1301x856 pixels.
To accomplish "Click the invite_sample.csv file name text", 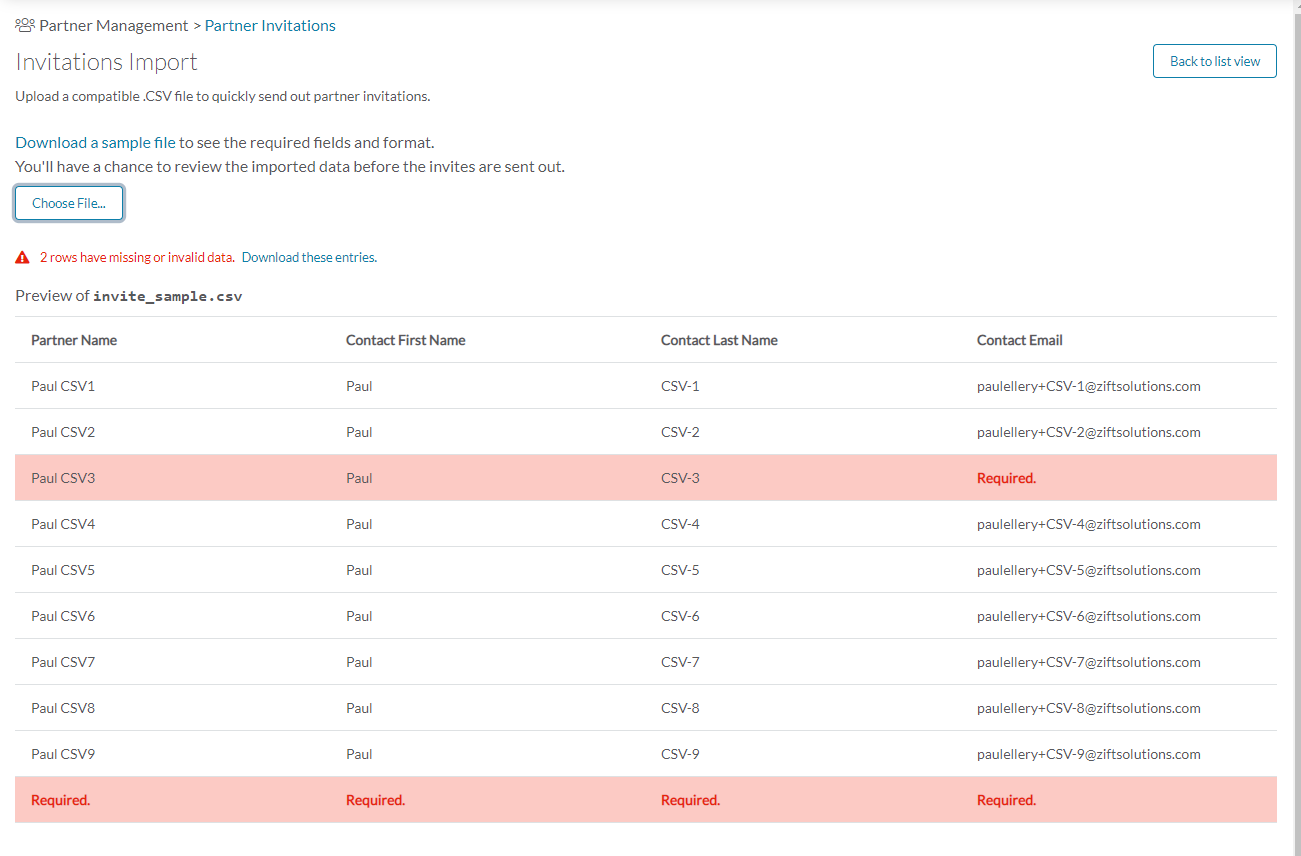I will tap(168, 295).
